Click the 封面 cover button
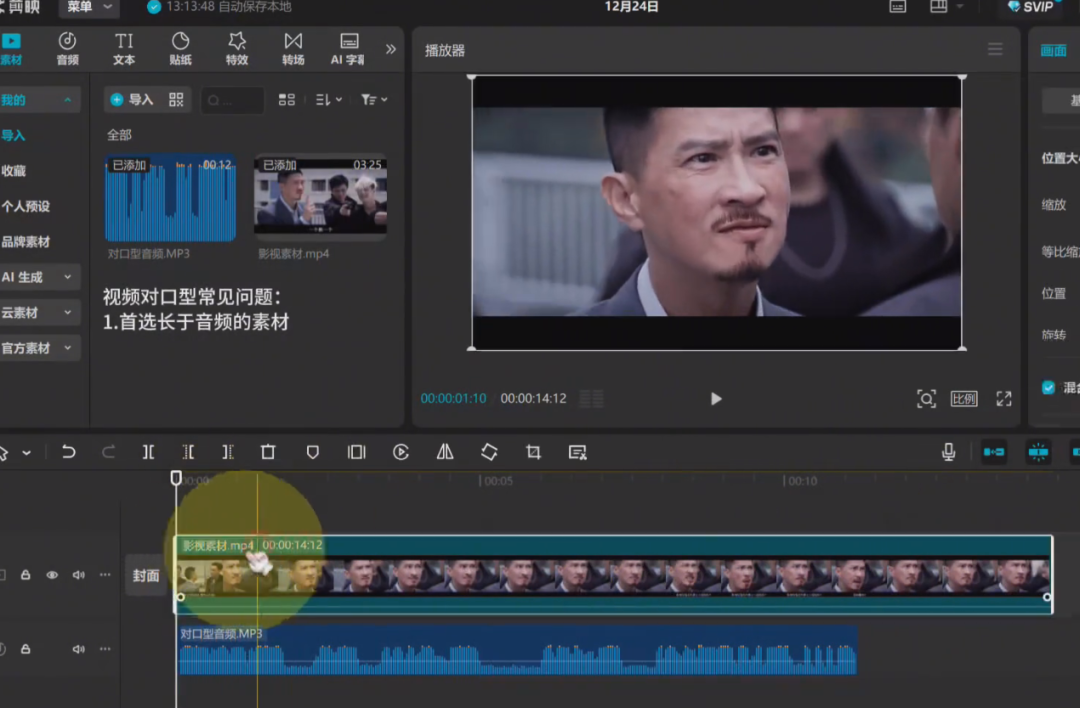Image resolution: width=1080 pixels, height=708 pixels. [145, 575]
